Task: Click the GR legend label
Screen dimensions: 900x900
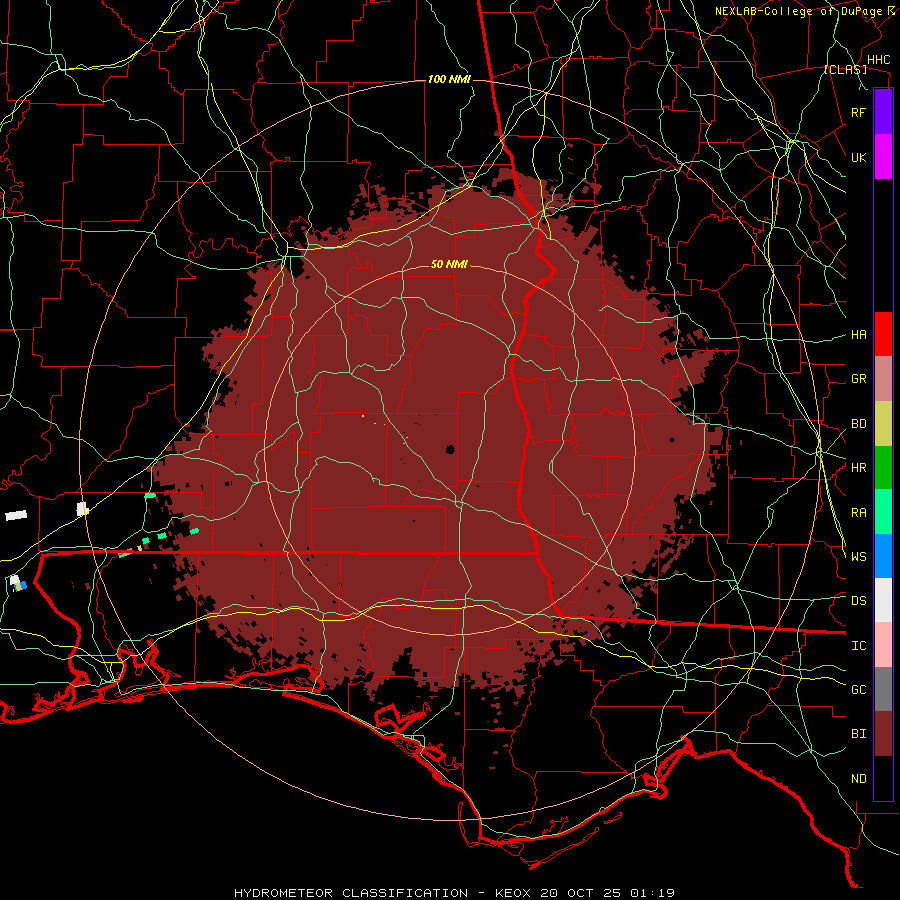Action: [859, 379]
